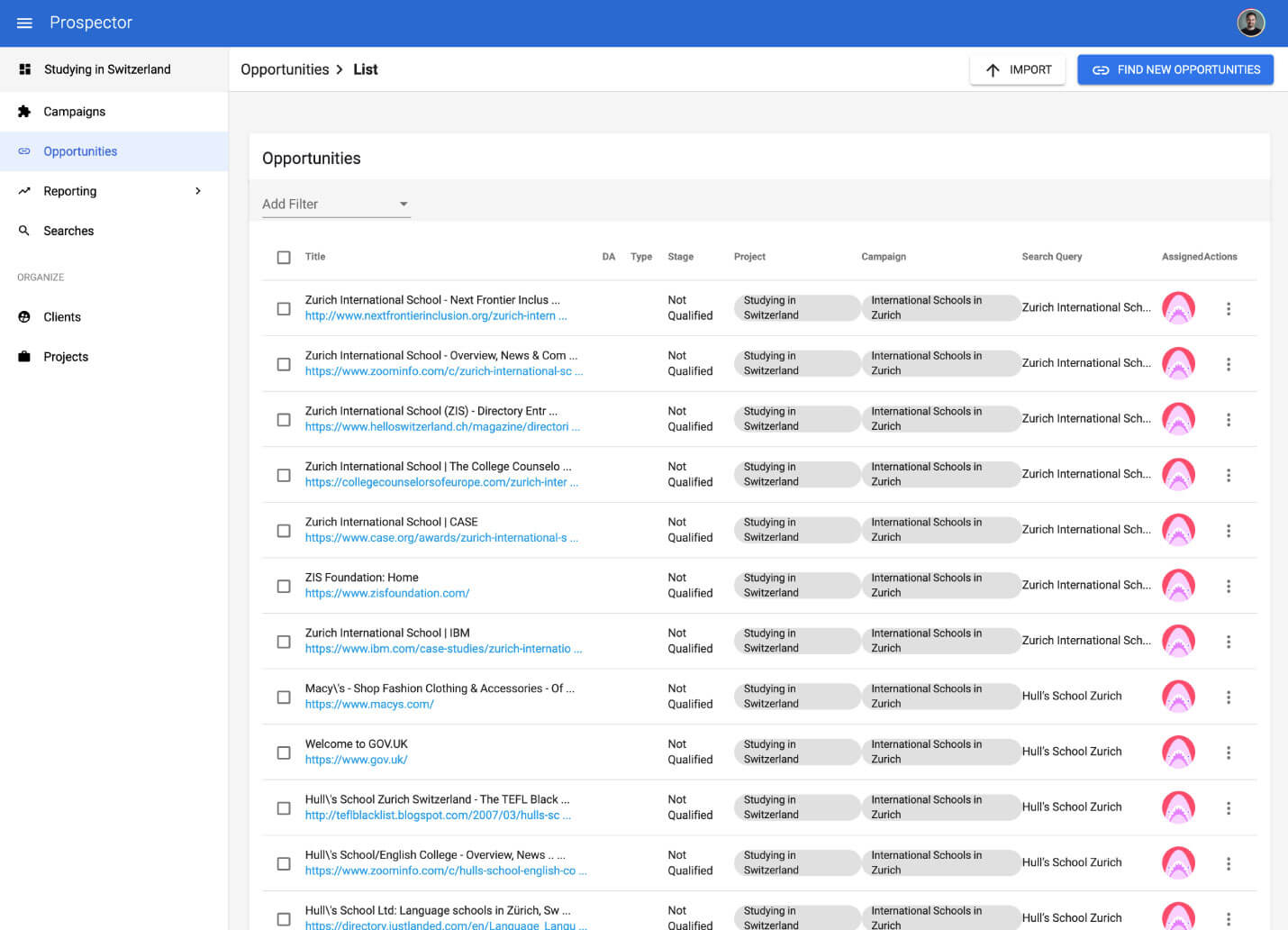Viewport: 1288px width, 930px height.
Task: Click the Searches magnifier icon
Action: click(x=24, y=231)
